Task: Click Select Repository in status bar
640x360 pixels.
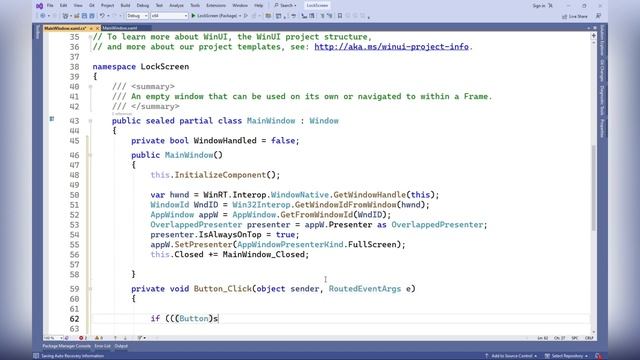Action: tap(567, 356)
